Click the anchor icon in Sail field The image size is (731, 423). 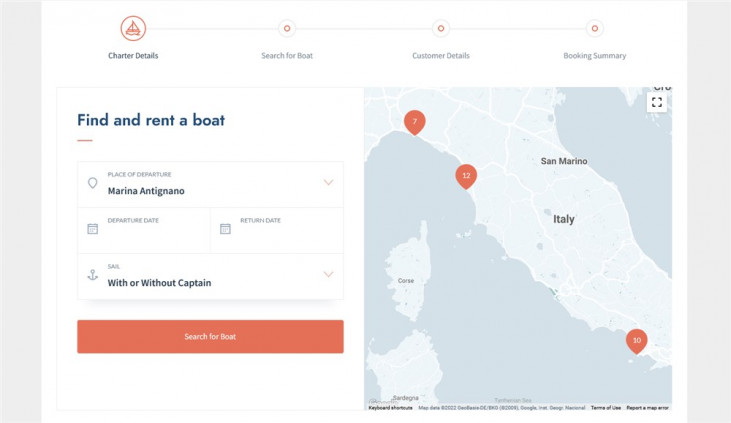pos(93,275)
